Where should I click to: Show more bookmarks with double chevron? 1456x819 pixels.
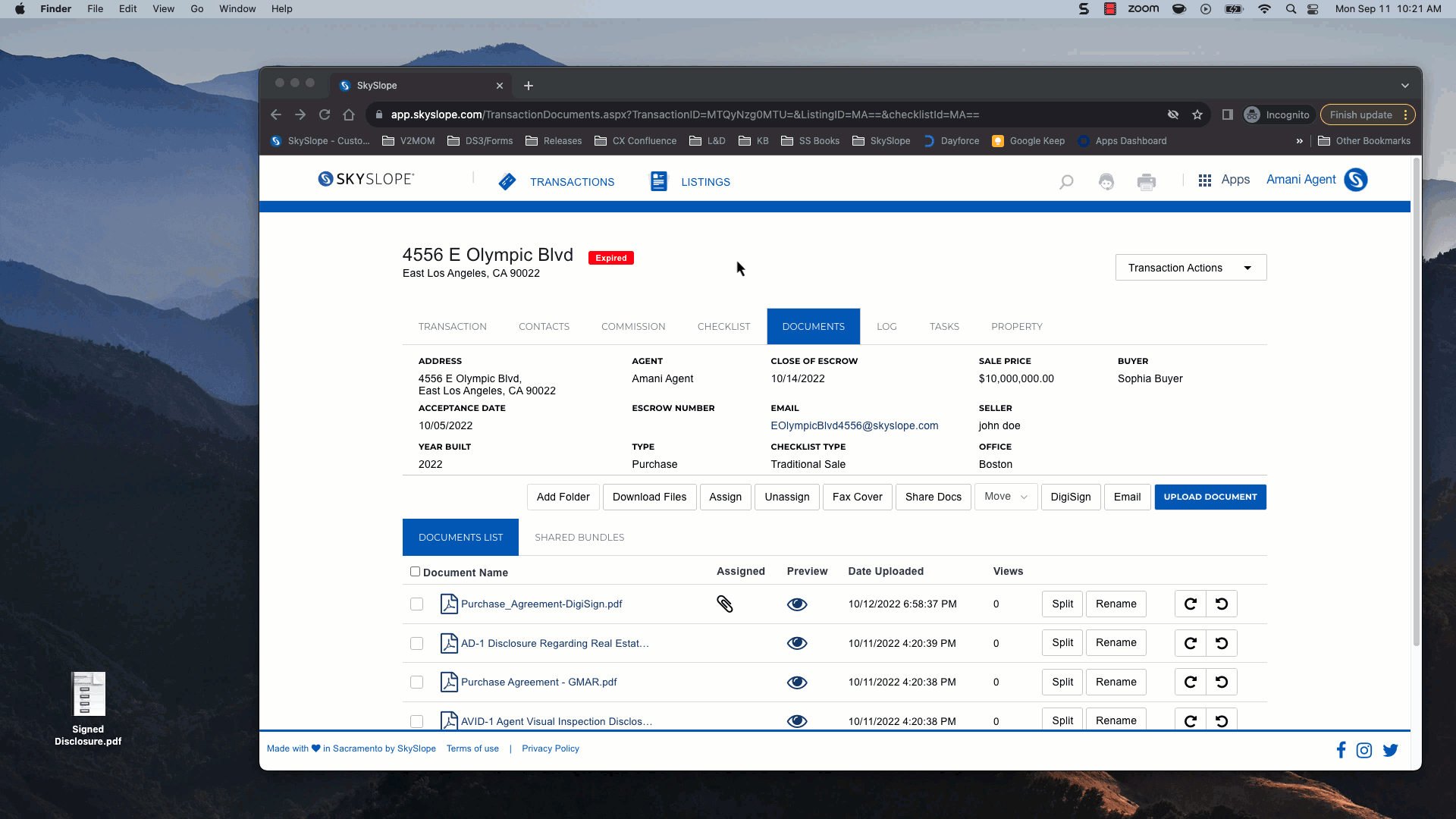coord(1300,141)
